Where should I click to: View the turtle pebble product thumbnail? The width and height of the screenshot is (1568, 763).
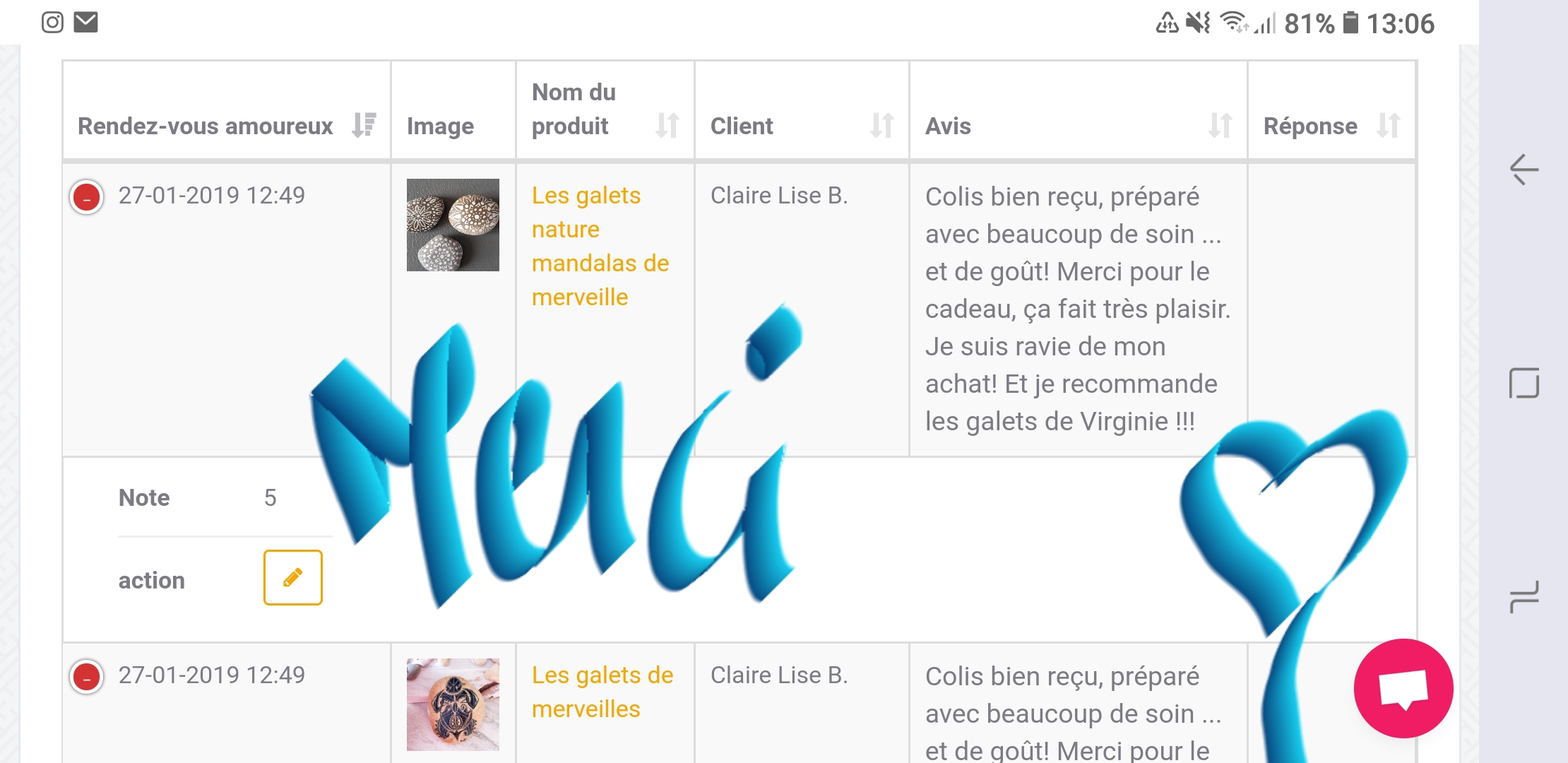[453, 704]
